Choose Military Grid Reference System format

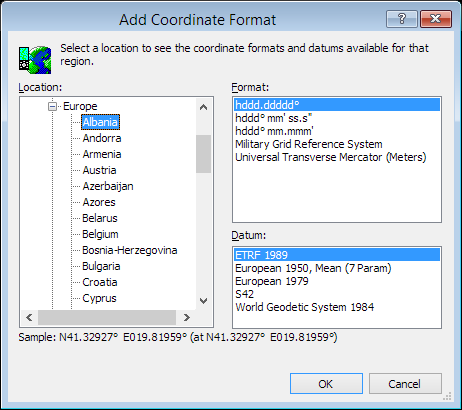tap(337, 144)
